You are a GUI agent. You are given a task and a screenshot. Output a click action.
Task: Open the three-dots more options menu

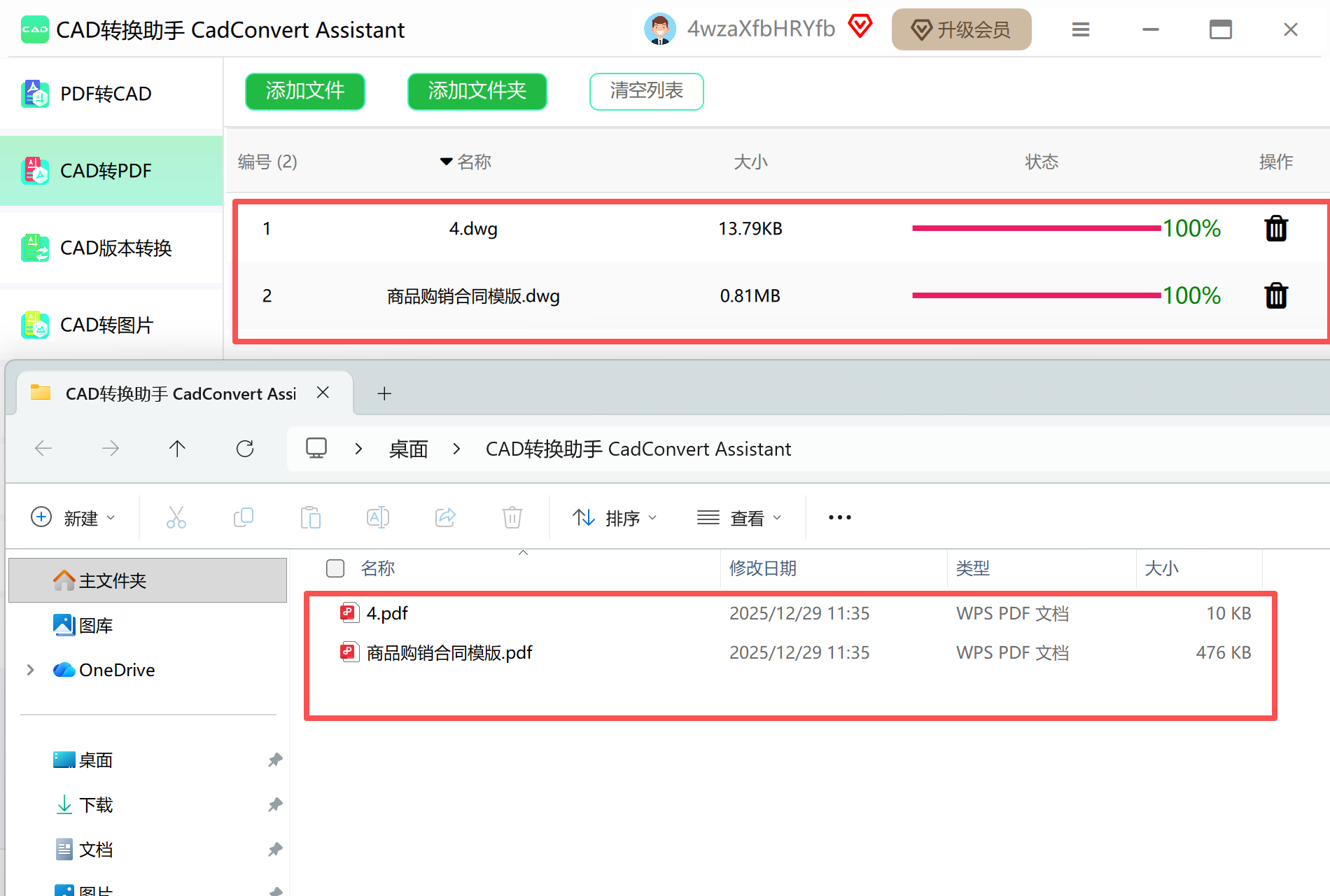coord(840,517)
